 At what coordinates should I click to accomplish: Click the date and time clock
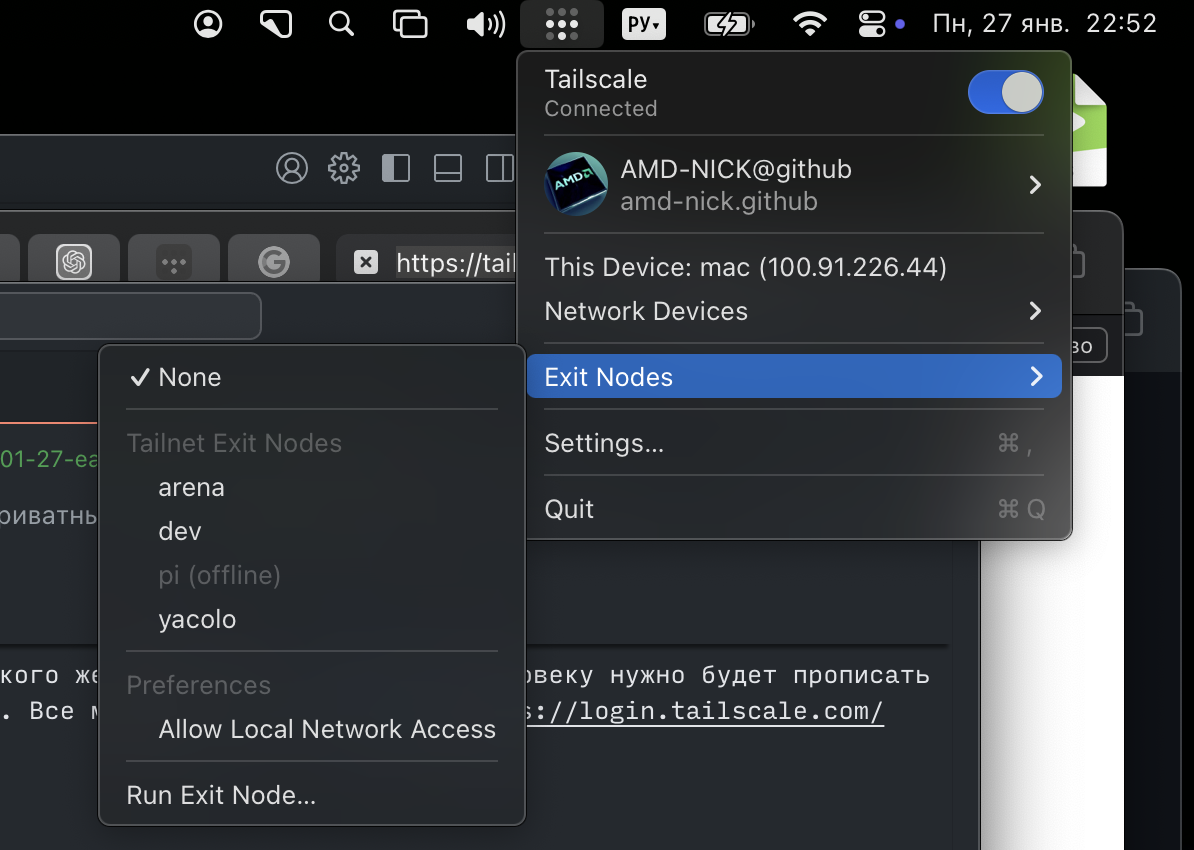pyautogui.click(x=1044, y=24)
